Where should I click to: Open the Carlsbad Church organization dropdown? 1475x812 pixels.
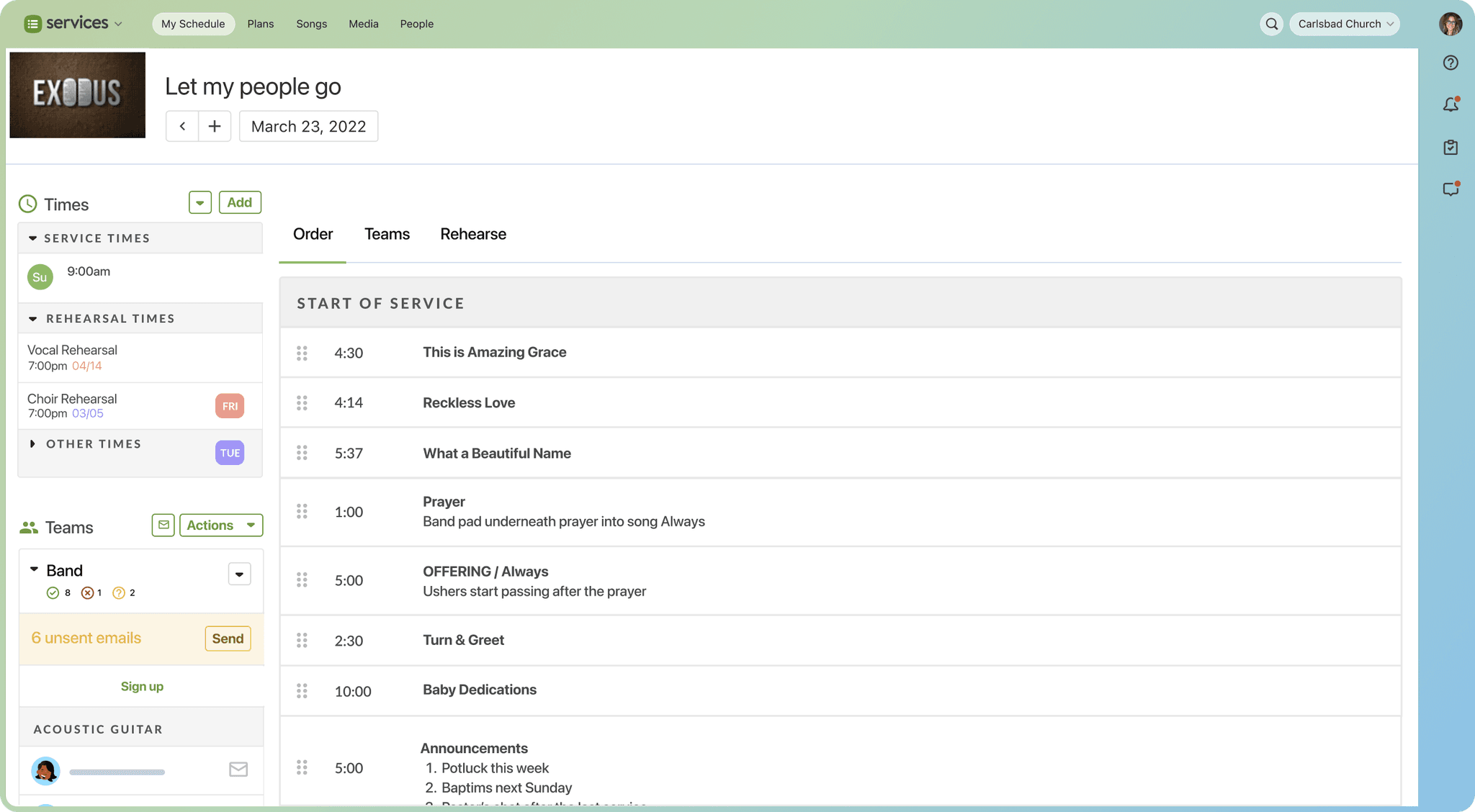coord(1344,24)
